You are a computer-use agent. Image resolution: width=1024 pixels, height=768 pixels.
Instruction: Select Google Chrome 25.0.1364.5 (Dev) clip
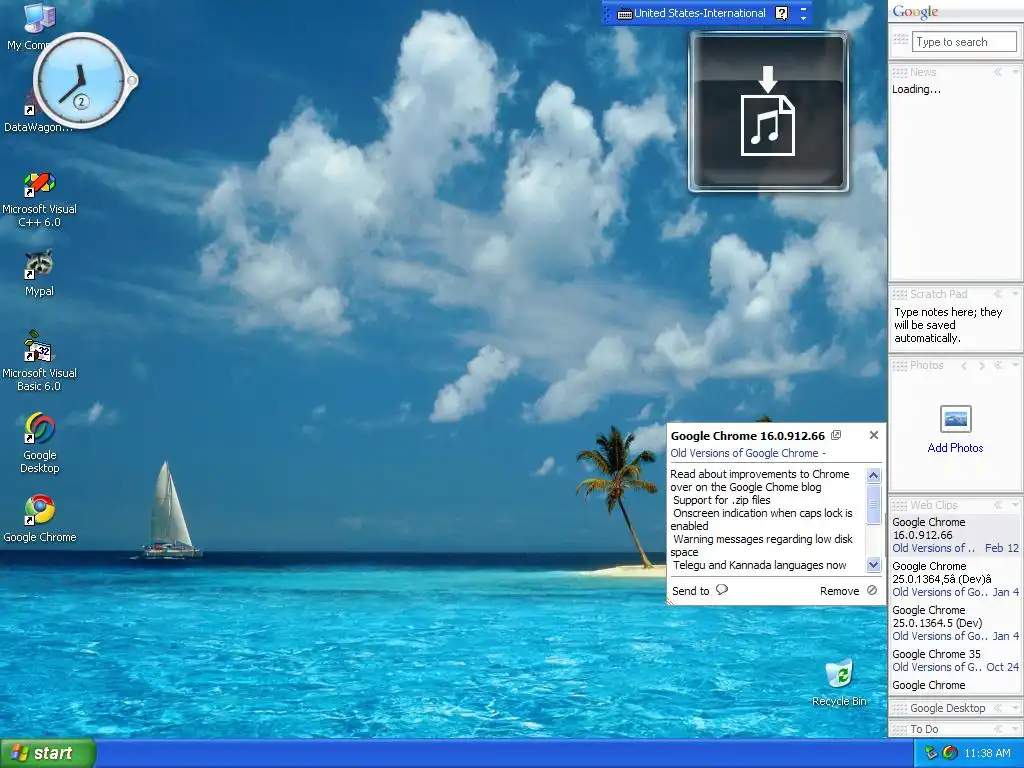(x=955, y=623)
